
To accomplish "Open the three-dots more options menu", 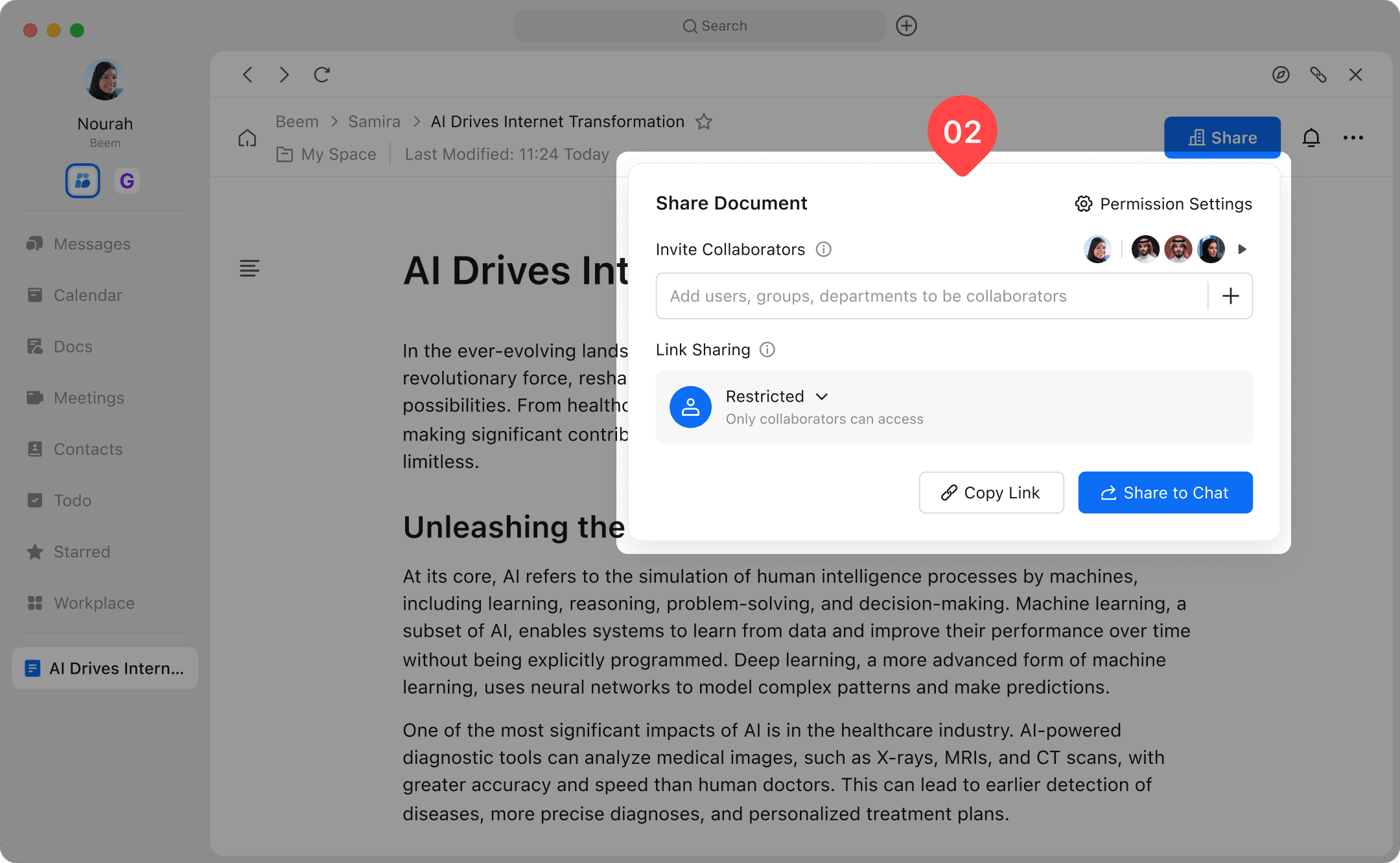I will (1353, 137).
